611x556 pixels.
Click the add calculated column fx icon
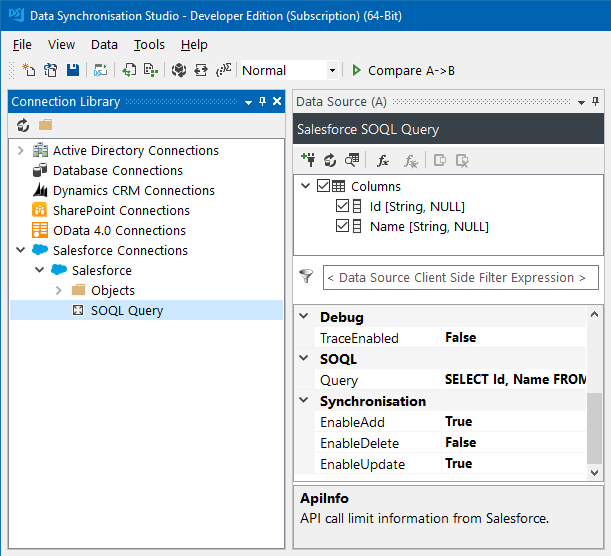[383, 161]
